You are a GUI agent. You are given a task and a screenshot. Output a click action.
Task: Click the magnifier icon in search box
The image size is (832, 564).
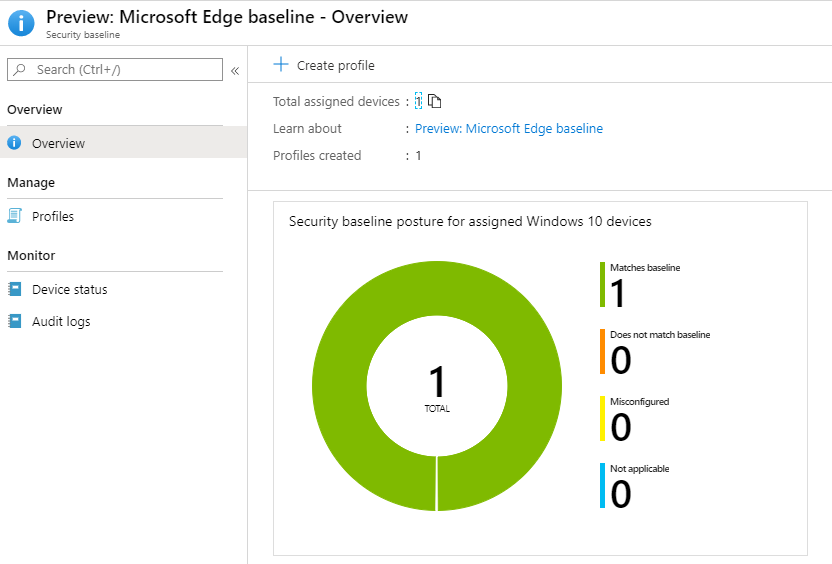20,70
